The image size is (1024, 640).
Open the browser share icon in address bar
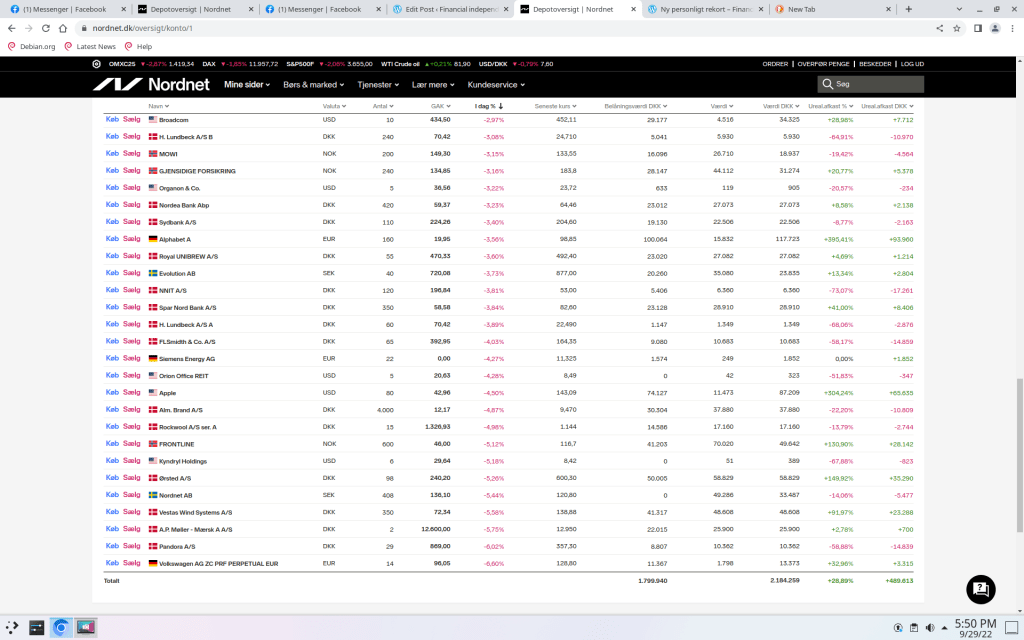(x=939, y=28)
